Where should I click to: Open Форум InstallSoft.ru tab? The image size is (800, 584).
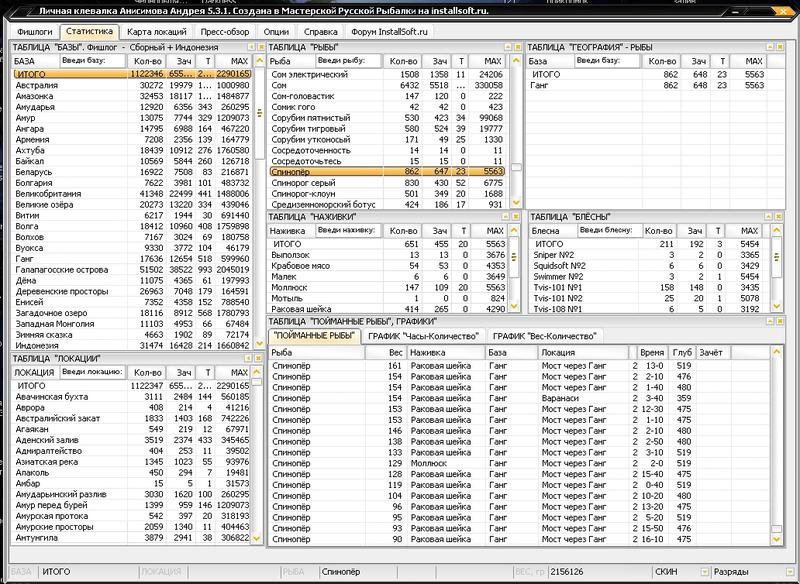click(x=390, y=32)
